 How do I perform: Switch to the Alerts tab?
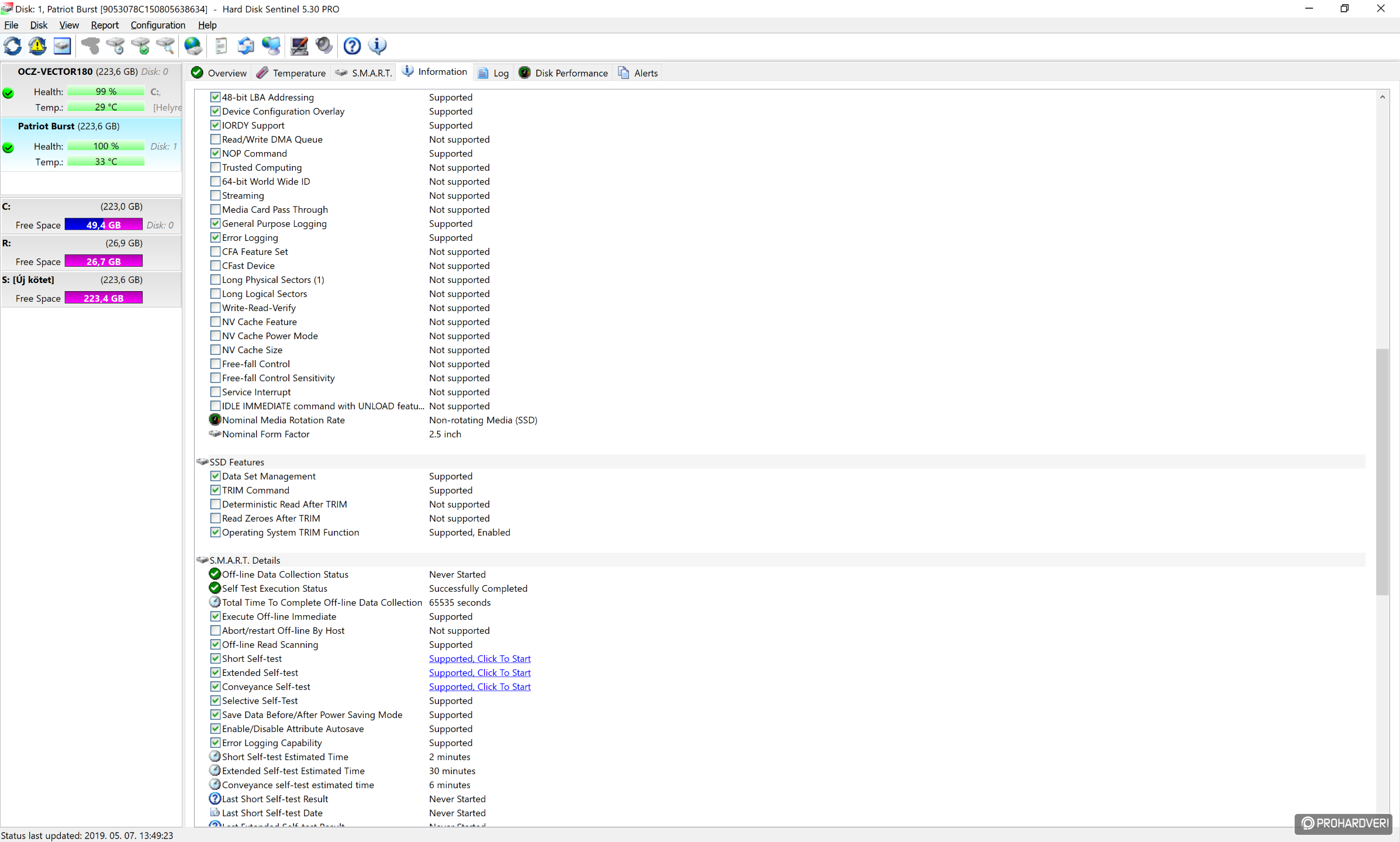click(x=638, y=73)
